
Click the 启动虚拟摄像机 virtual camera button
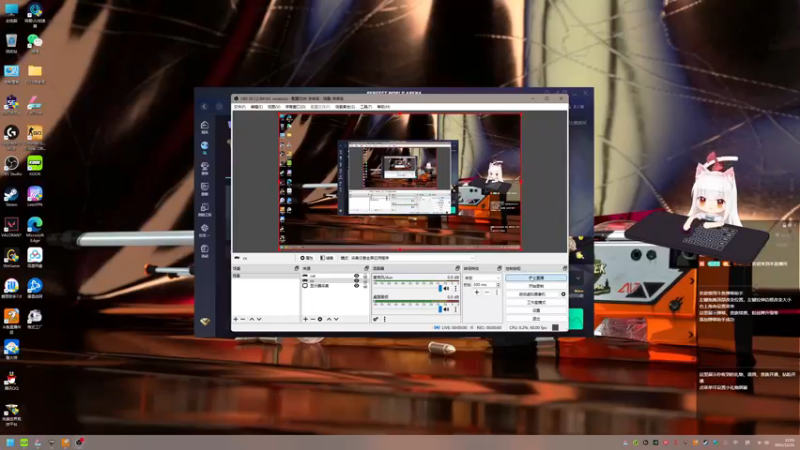click(533, 294)
